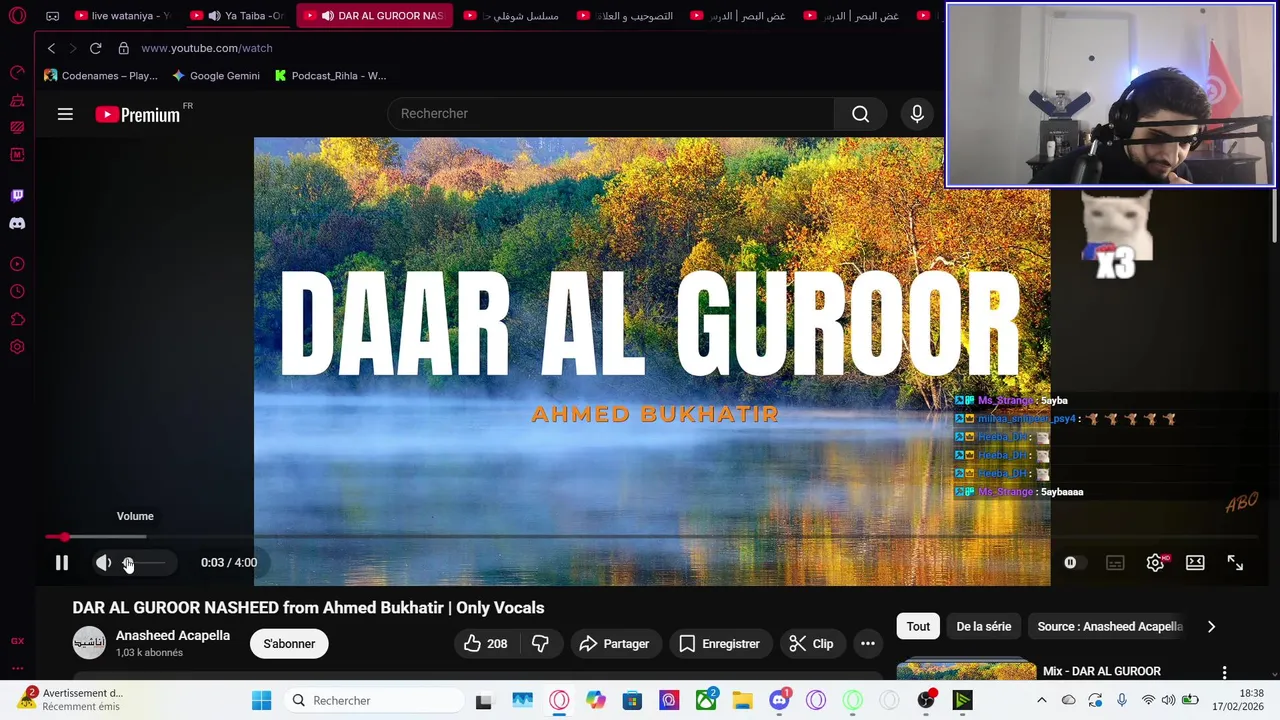Image resolution: width=1280 pixels, height=720 pixels.
Task: Mute the video with speaker icon
Action: tap(104, 563)
